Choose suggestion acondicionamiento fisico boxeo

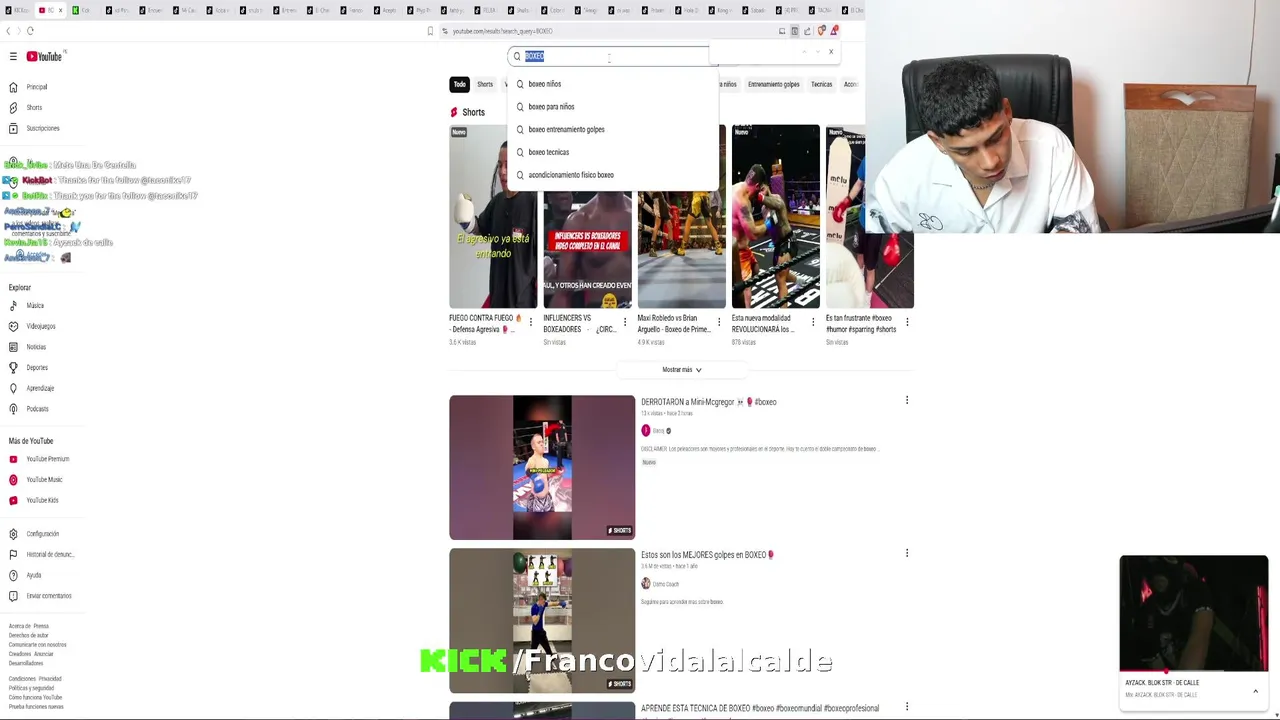pos(612,175)
